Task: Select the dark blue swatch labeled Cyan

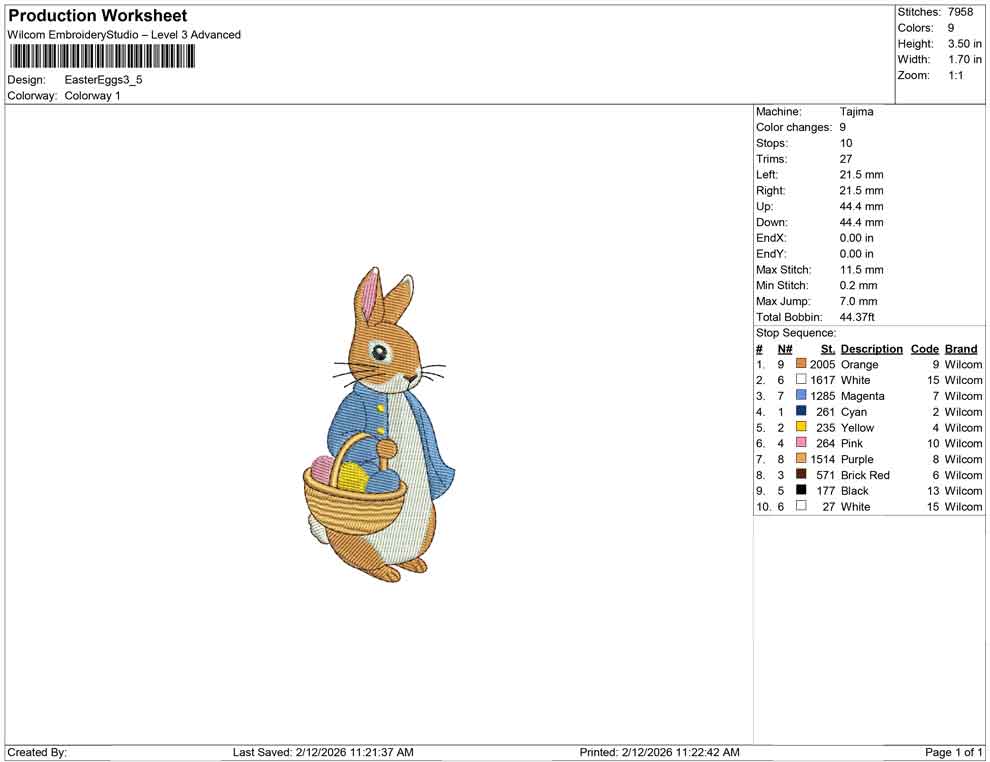Action: pyautogui.click(x=801, y=412)
